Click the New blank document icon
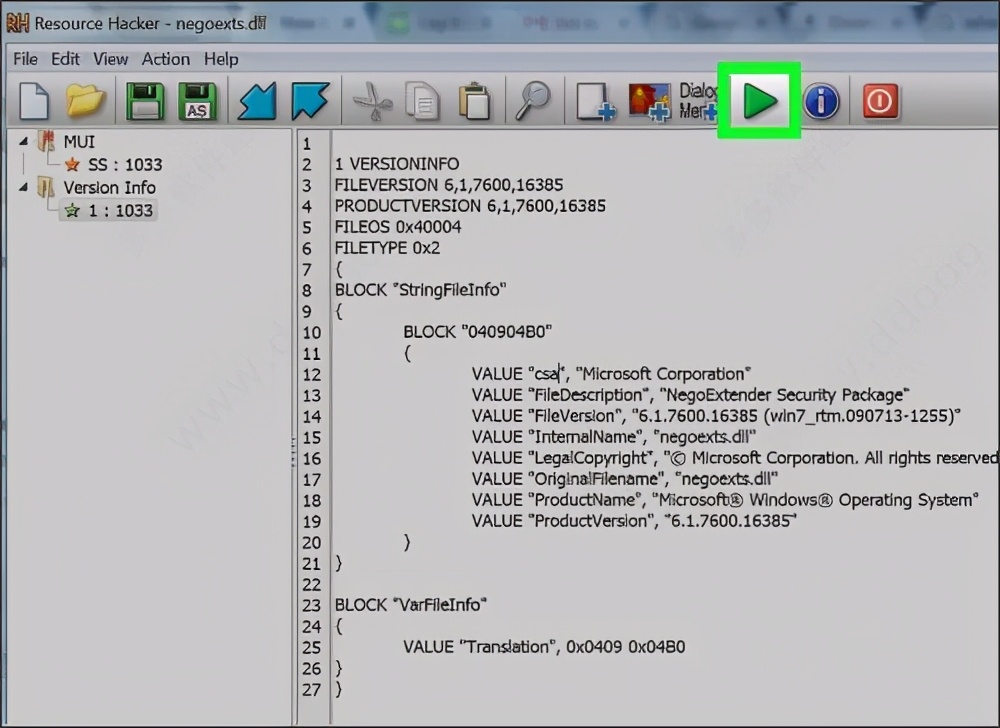This screenshot has width=1000, height=728. click(33, 100)
